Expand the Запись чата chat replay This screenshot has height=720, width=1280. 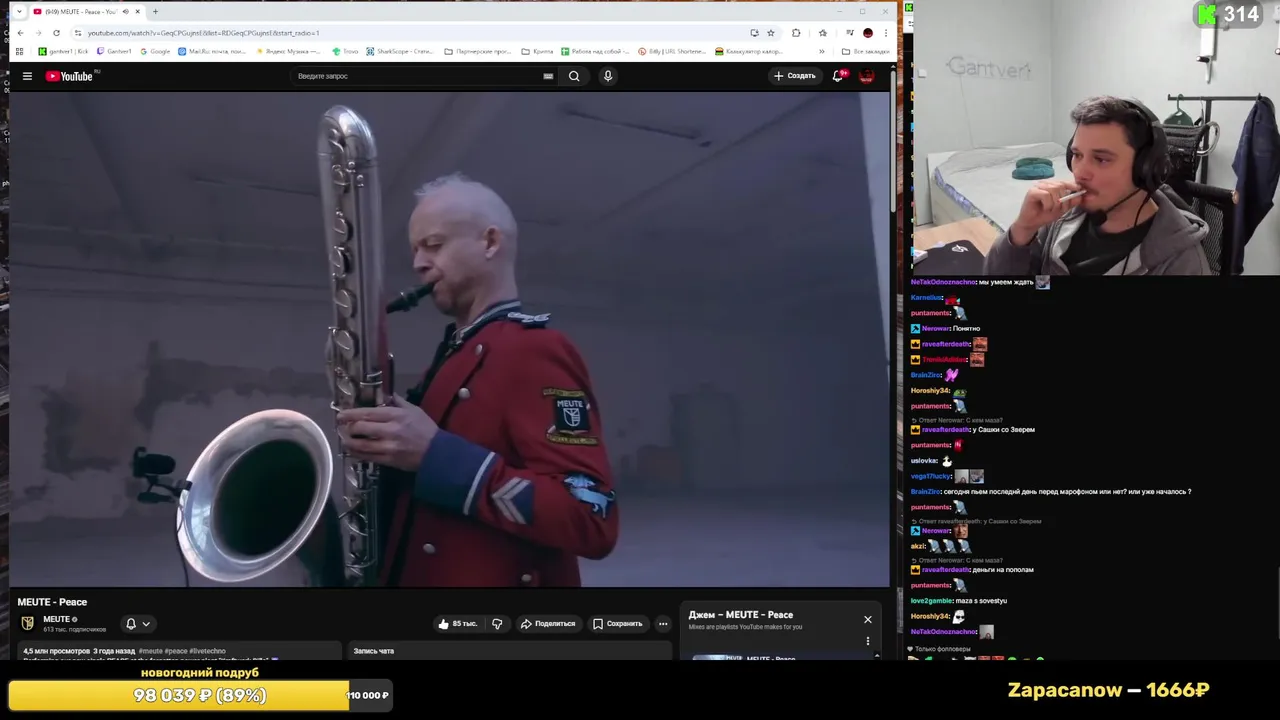510,651
